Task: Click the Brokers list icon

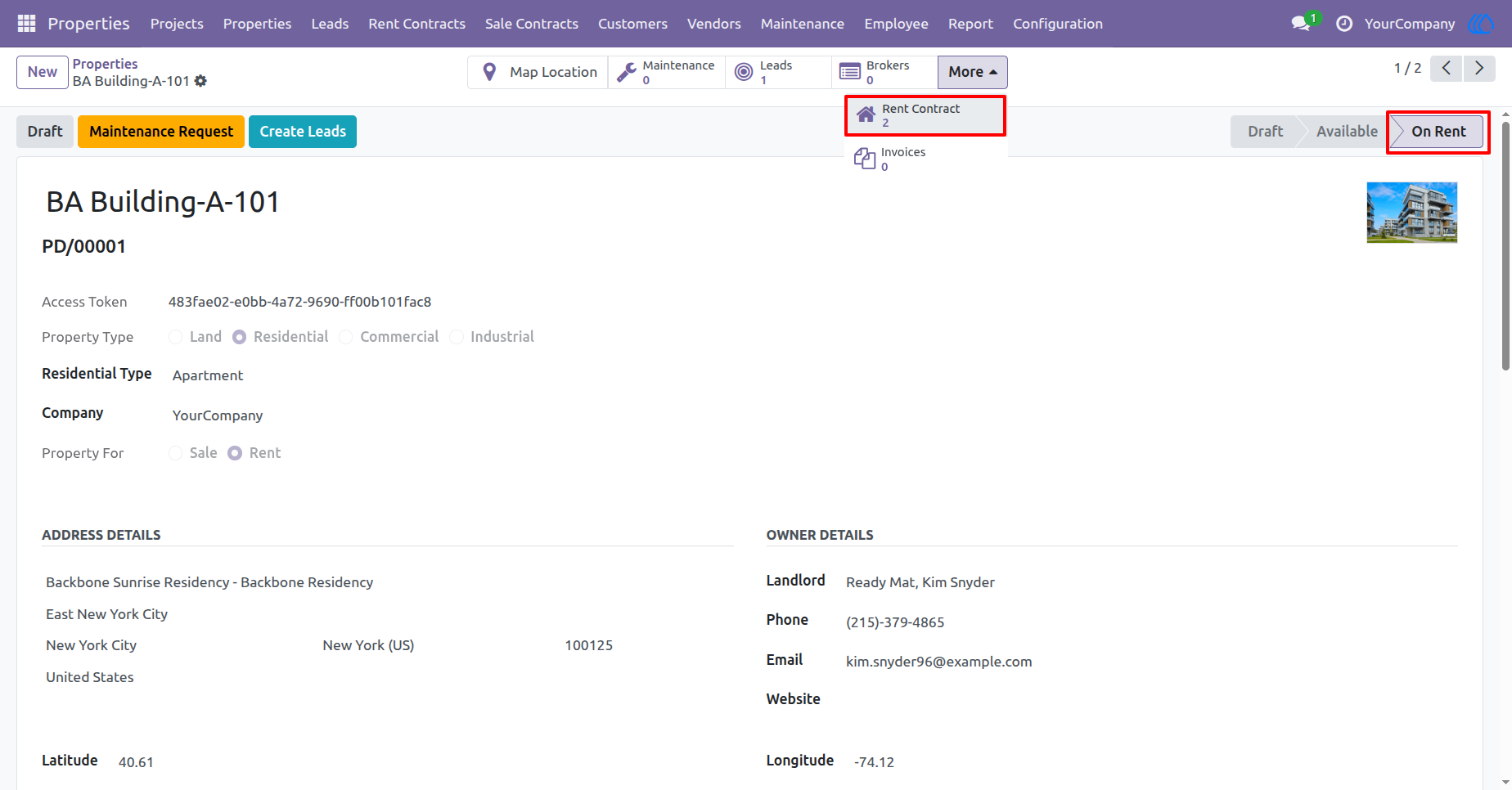Action: [x=850, y=72]
